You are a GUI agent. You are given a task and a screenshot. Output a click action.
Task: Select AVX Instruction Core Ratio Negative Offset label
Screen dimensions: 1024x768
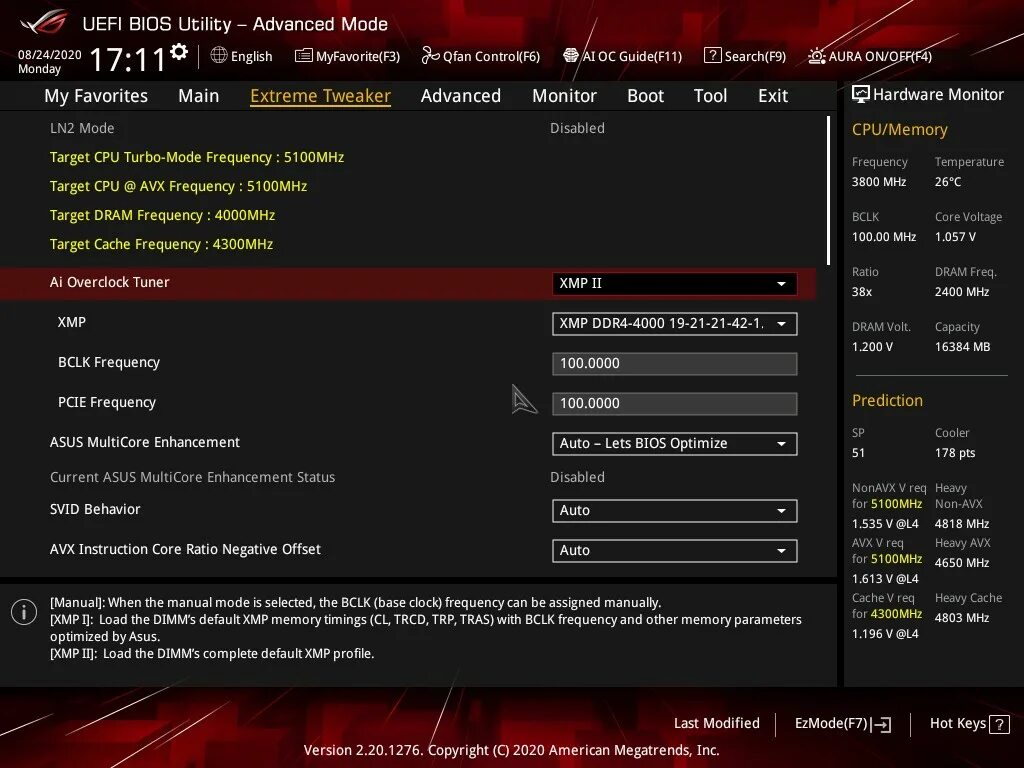pos(185,549)
